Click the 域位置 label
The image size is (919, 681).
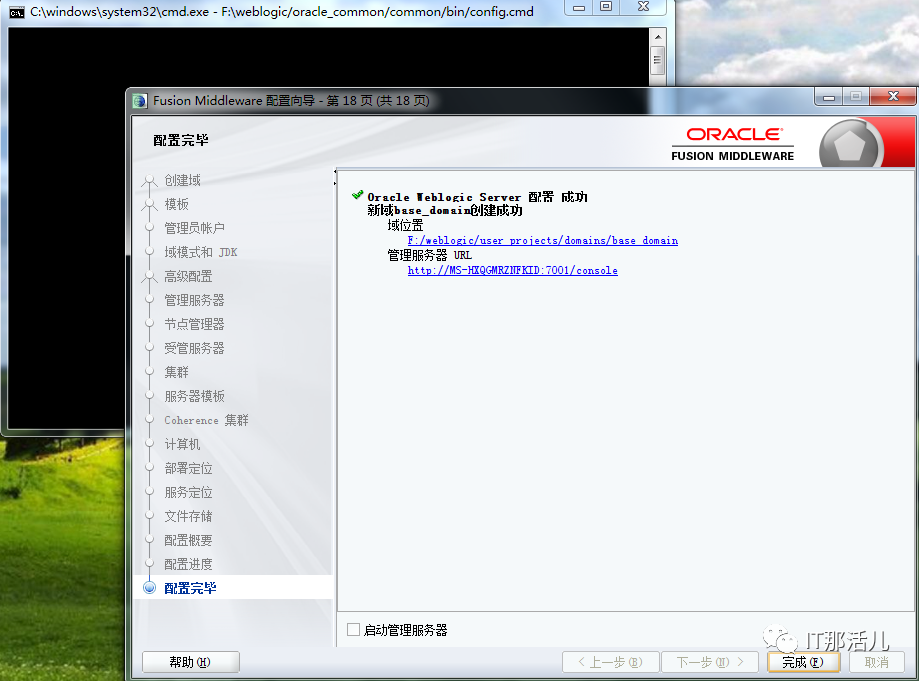[x=405, y=225]
